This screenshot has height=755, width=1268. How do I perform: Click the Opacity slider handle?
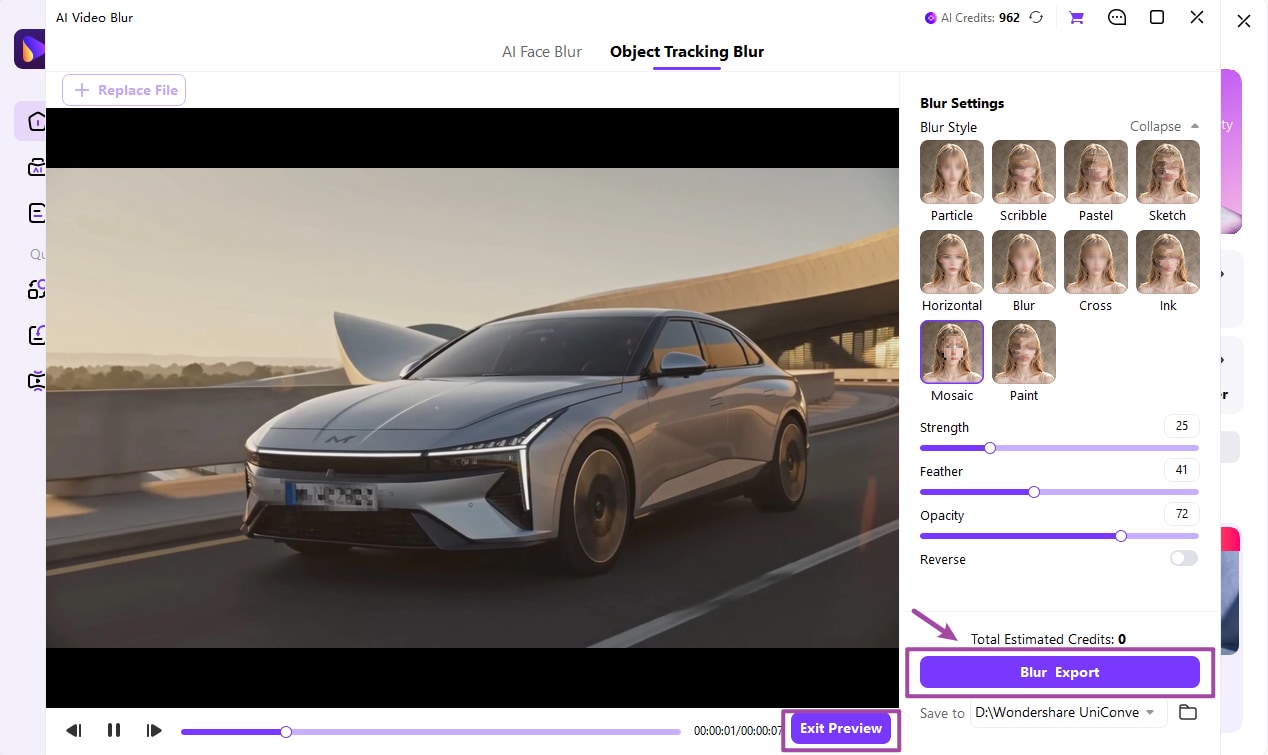pos(1121,536)
